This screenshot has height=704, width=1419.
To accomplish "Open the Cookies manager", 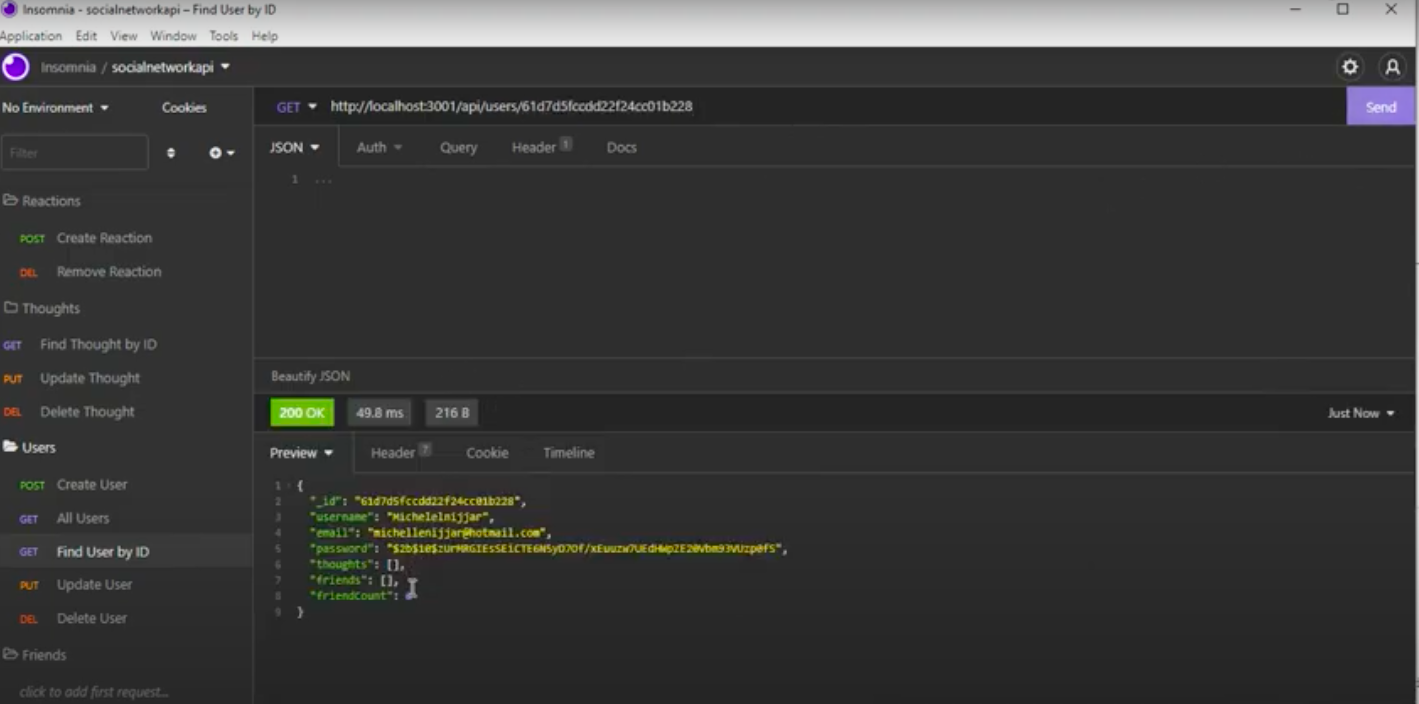I will [x=184, y=105].
